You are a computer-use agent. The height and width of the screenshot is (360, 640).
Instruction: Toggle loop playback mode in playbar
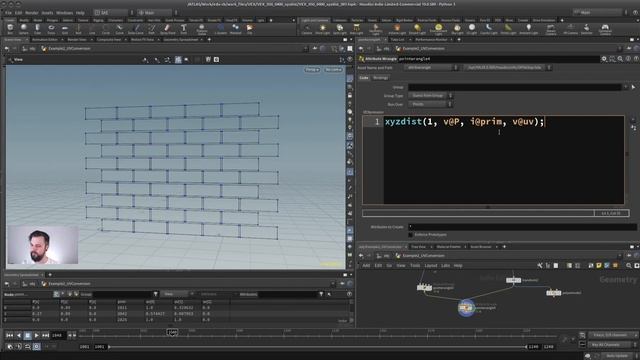click(x=27, y=347)
